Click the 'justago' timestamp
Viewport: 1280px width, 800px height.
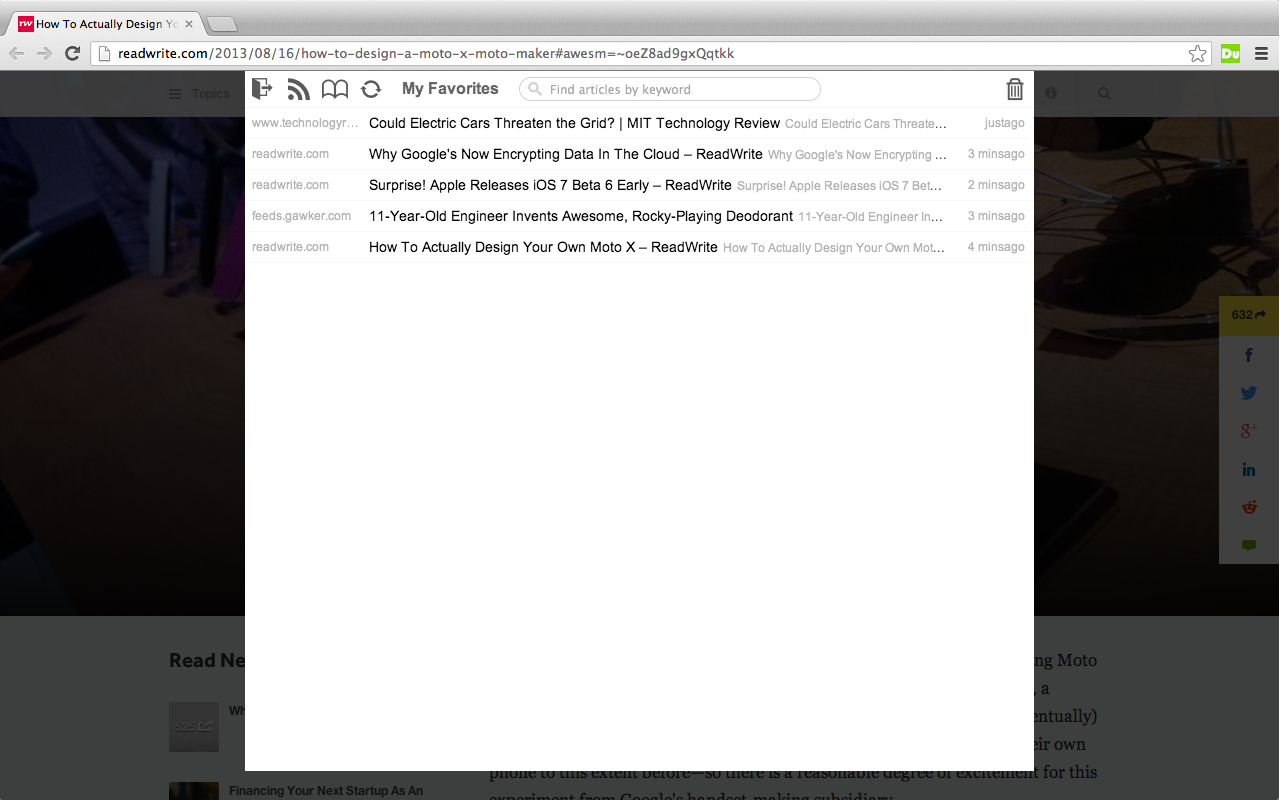[x=1004, y=123]
